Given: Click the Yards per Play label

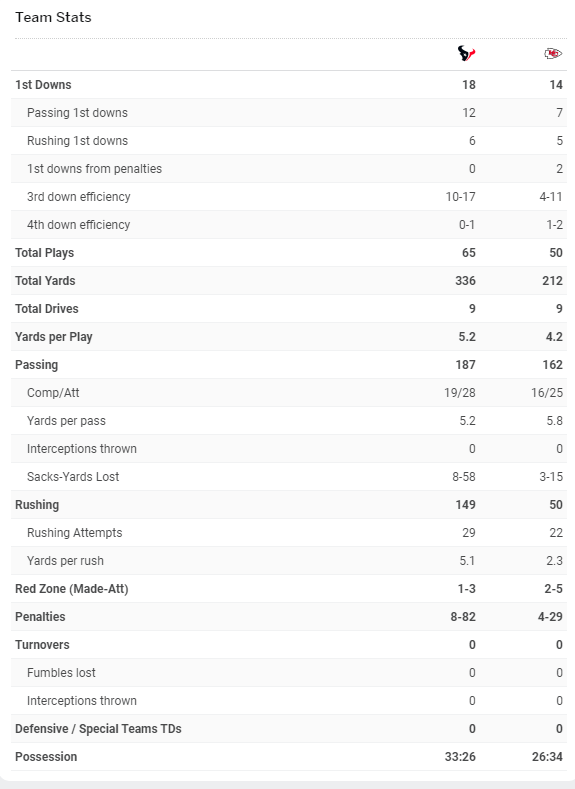Looking at the screenshot, I should tap(54, 337).
